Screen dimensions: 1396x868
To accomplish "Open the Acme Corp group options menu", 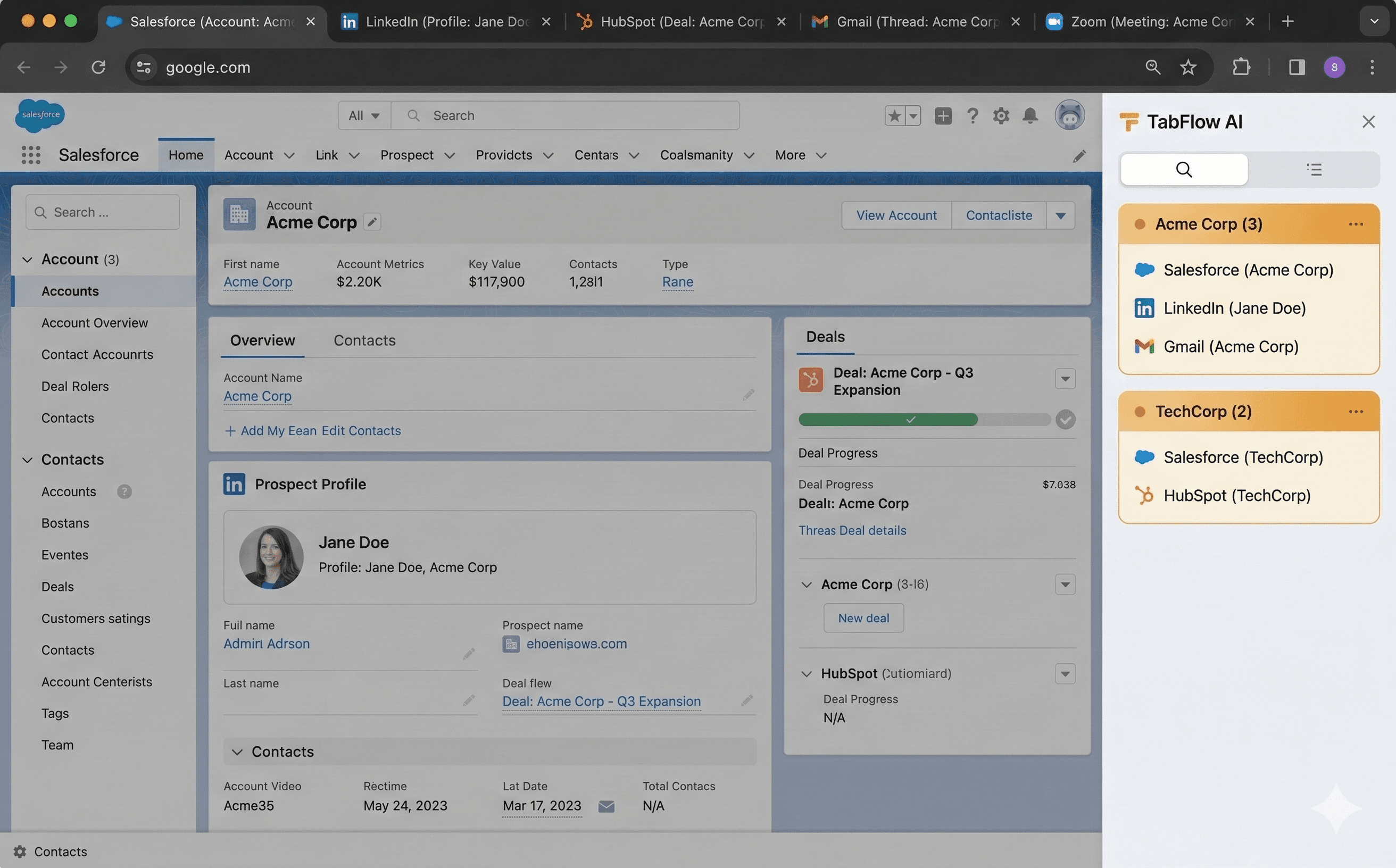I will point(1355,224).
